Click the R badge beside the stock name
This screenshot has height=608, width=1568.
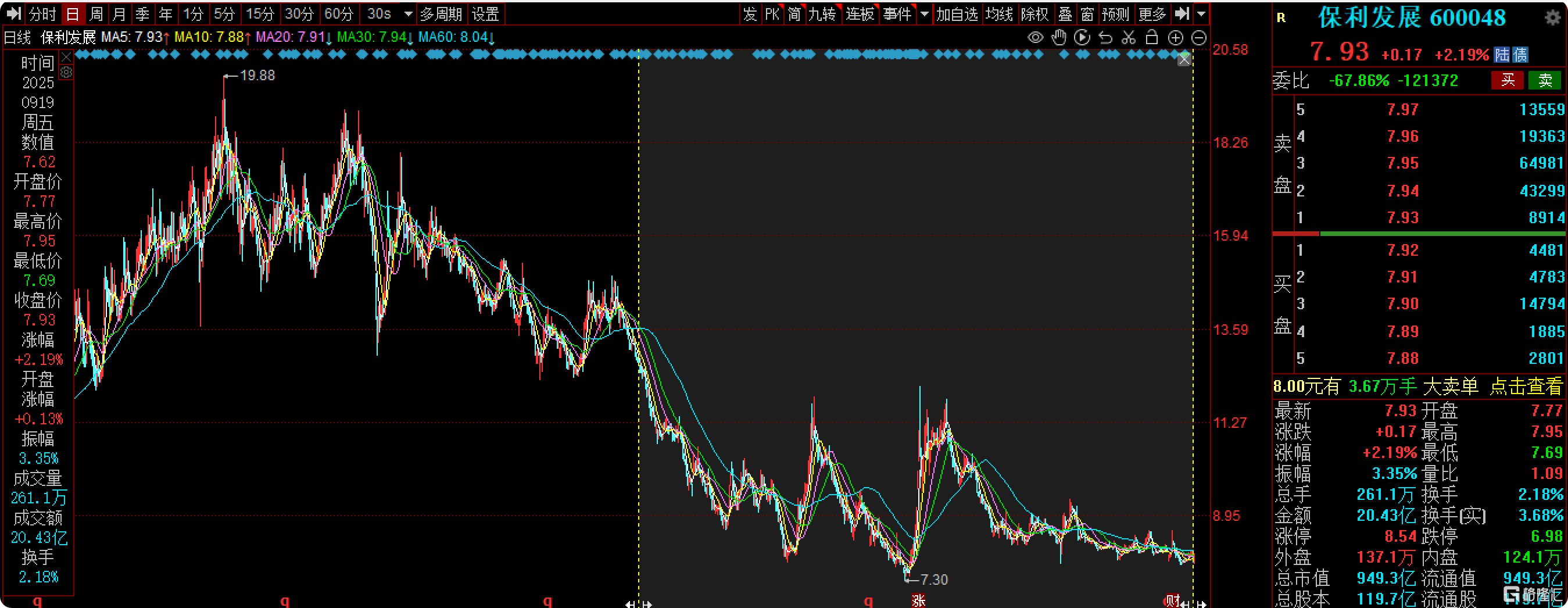tap(1281, 17)
